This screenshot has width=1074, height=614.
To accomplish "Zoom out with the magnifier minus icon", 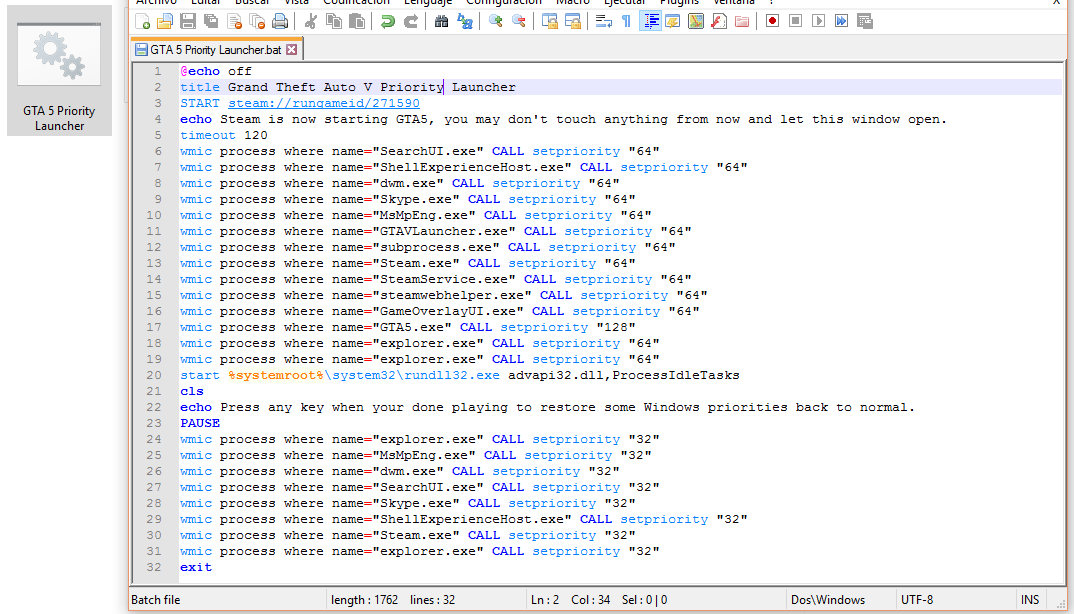I will tap(519, 21).
